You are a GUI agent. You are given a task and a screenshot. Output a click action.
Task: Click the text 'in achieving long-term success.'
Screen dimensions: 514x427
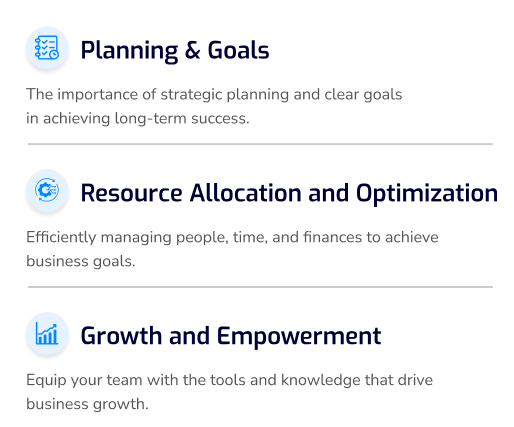(x=138, y=119)
